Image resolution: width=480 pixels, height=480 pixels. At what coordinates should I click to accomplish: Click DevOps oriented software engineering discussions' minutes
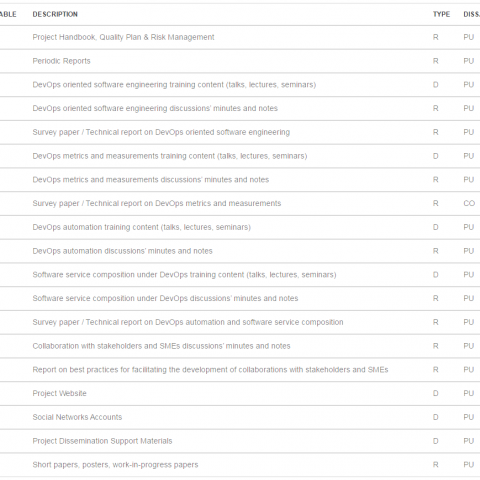point(155,108)
